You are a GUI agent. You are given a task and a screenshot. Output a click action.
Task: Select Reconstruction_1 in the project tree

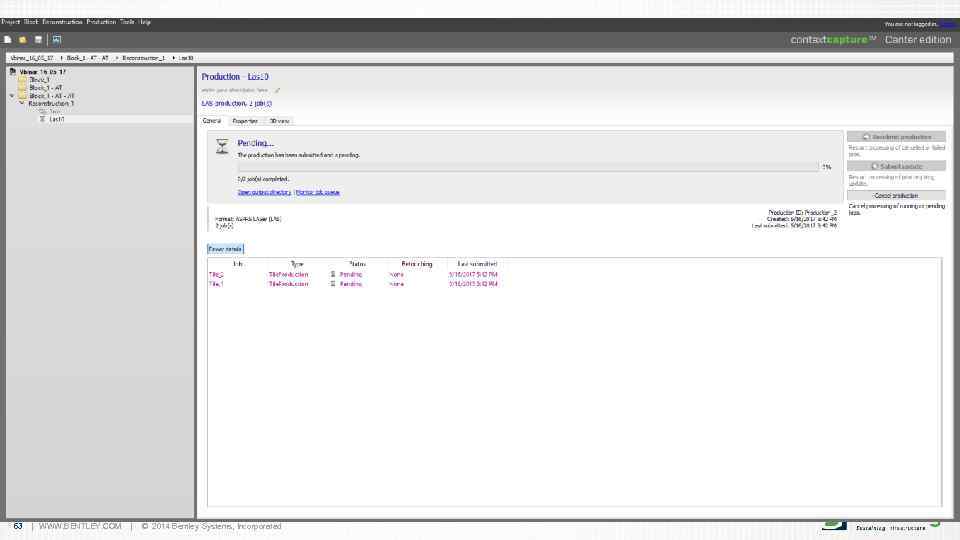point(51,103)
